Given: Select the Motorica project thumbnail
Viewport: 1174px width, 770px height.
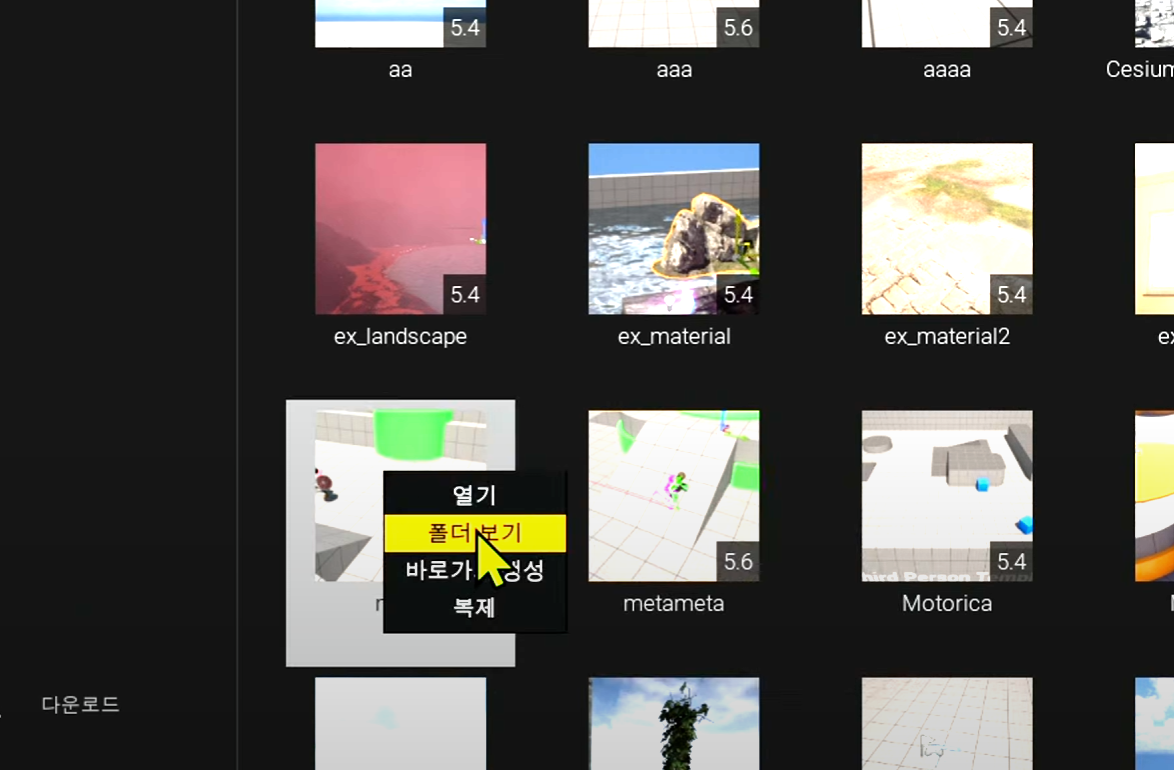Looking at the screenshot, I should 947,495.
